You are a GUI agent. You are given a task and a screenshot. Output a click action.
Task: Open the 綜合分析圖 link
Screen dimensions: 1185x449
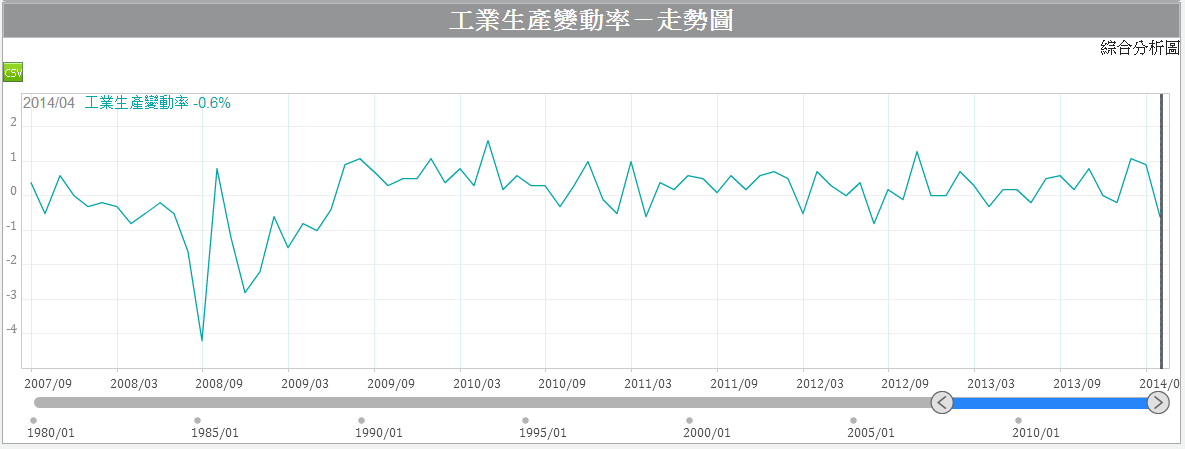(x=1140, y=48)
